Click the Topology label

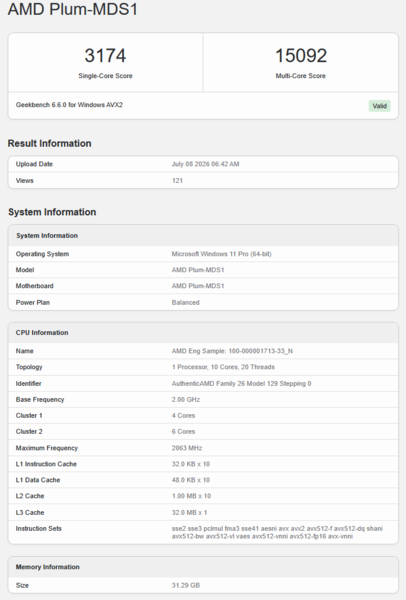tap(29, 367)
